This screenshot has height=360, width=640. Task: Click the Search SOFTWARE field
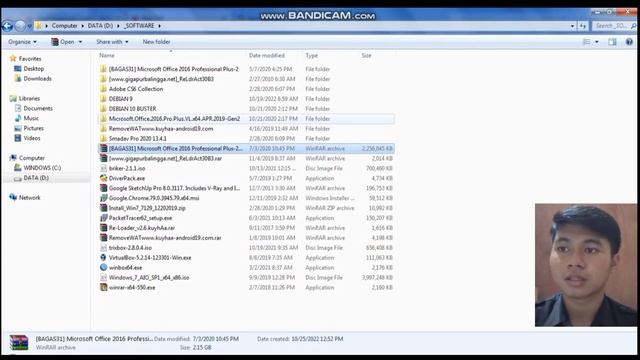(x=613, y=26)
